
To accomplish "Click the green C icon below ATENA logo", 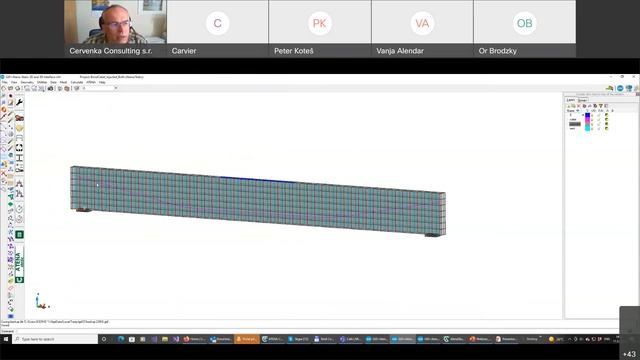I will [19, 280].
